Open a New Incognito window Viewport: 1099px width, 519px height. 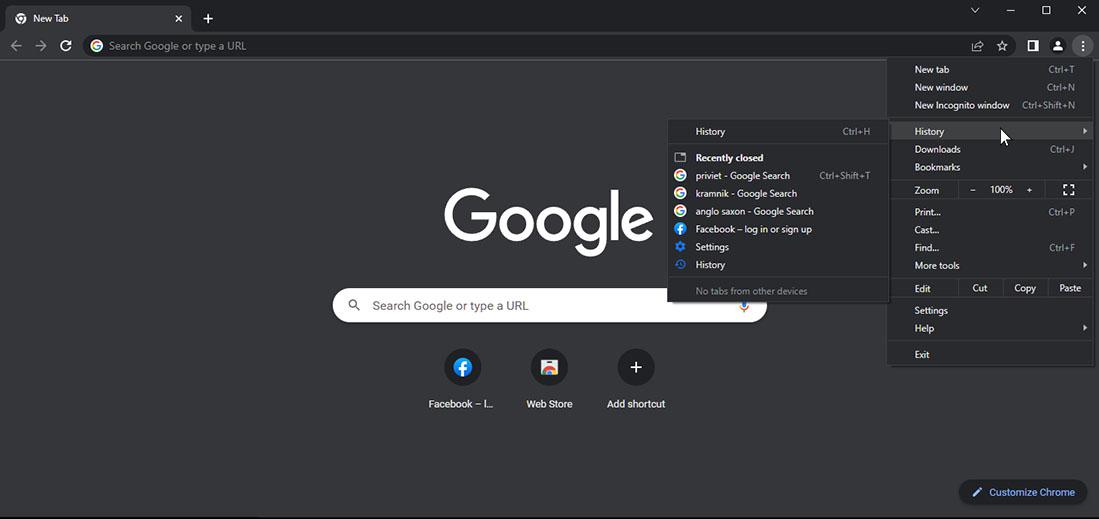click(990, 105)
